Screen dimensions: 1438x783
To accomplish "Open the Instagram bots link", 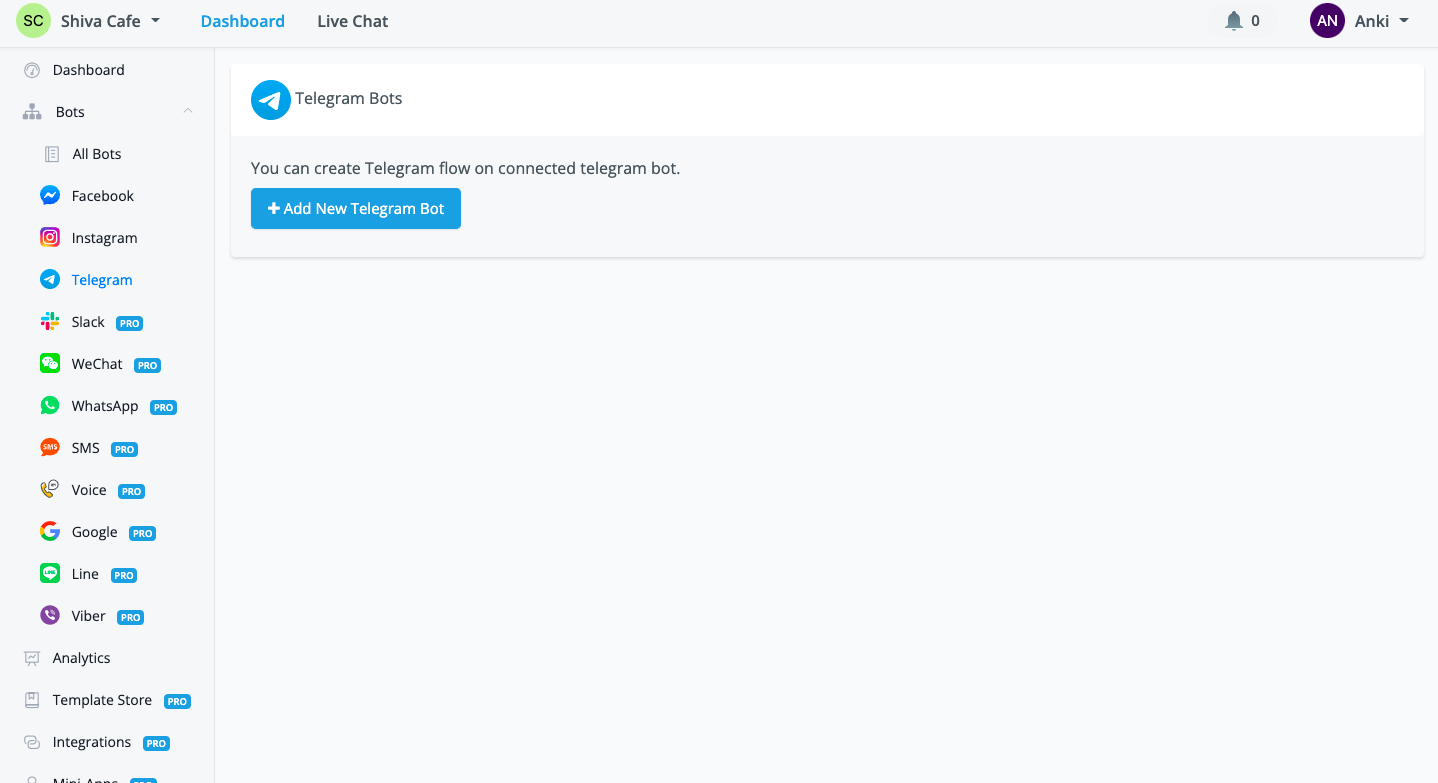I will (x=107, y=238).
